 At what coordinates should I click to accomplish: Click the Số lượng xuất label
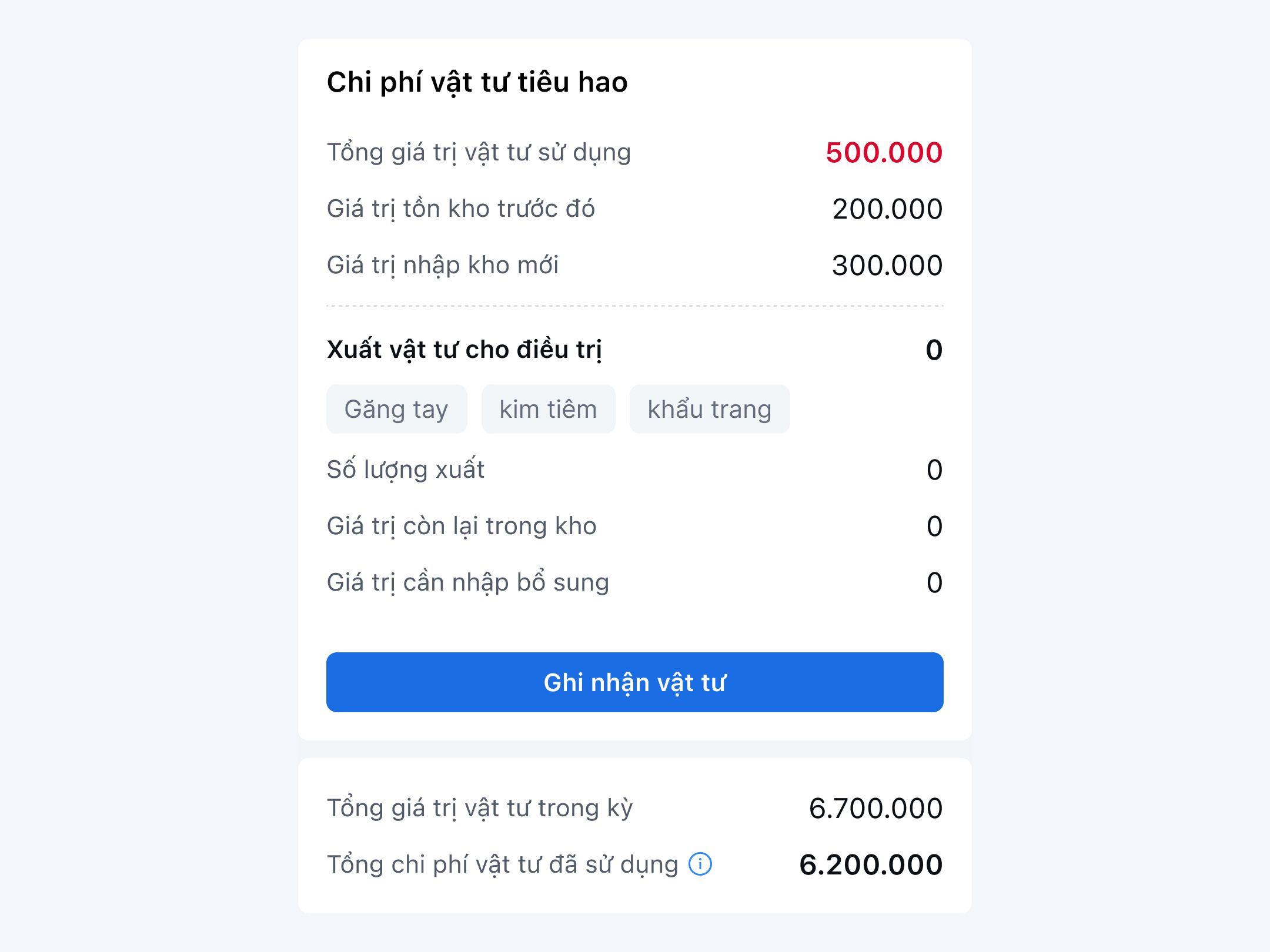tap(405, 470)
